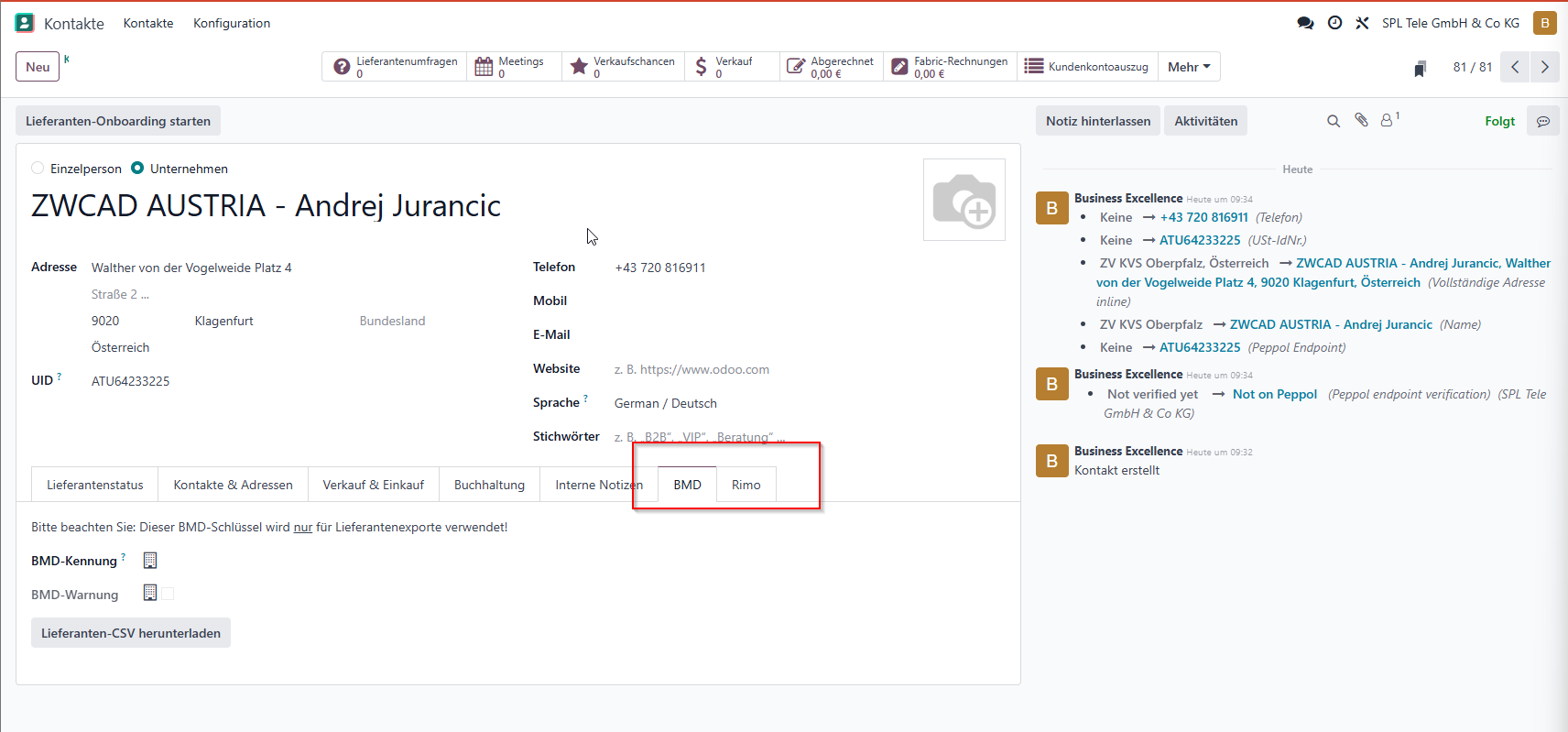Click phone link +43 720 816911 in chatter
The image size is (1568, 732).
point(1204,217)
